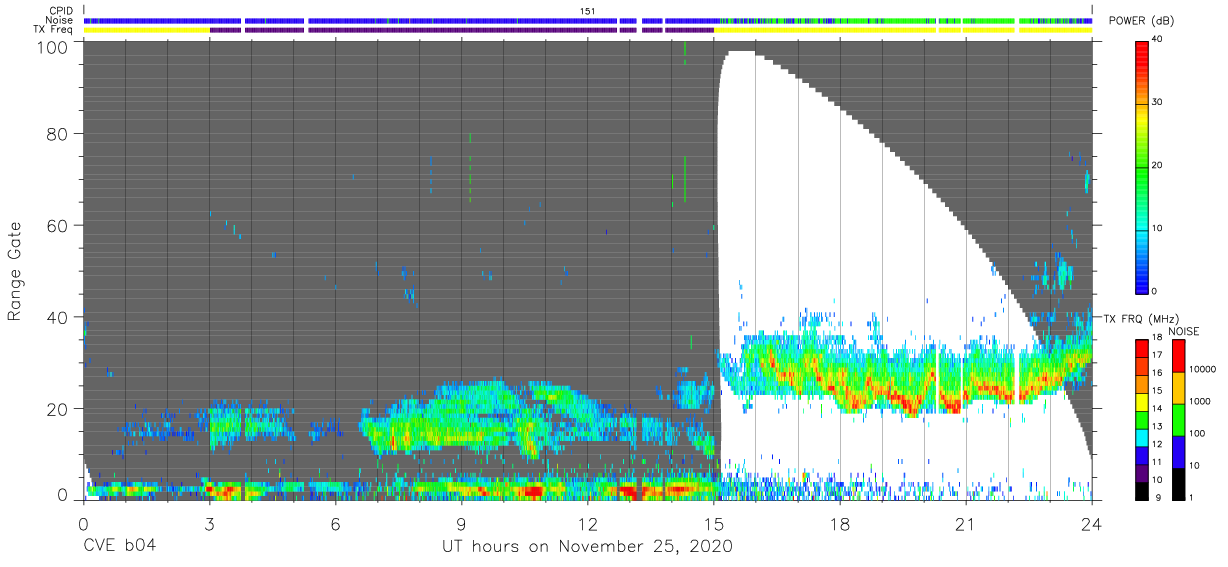Screen dimensions: 1228x567
Task: Click the CPID value 151
Action: [587, 11]
